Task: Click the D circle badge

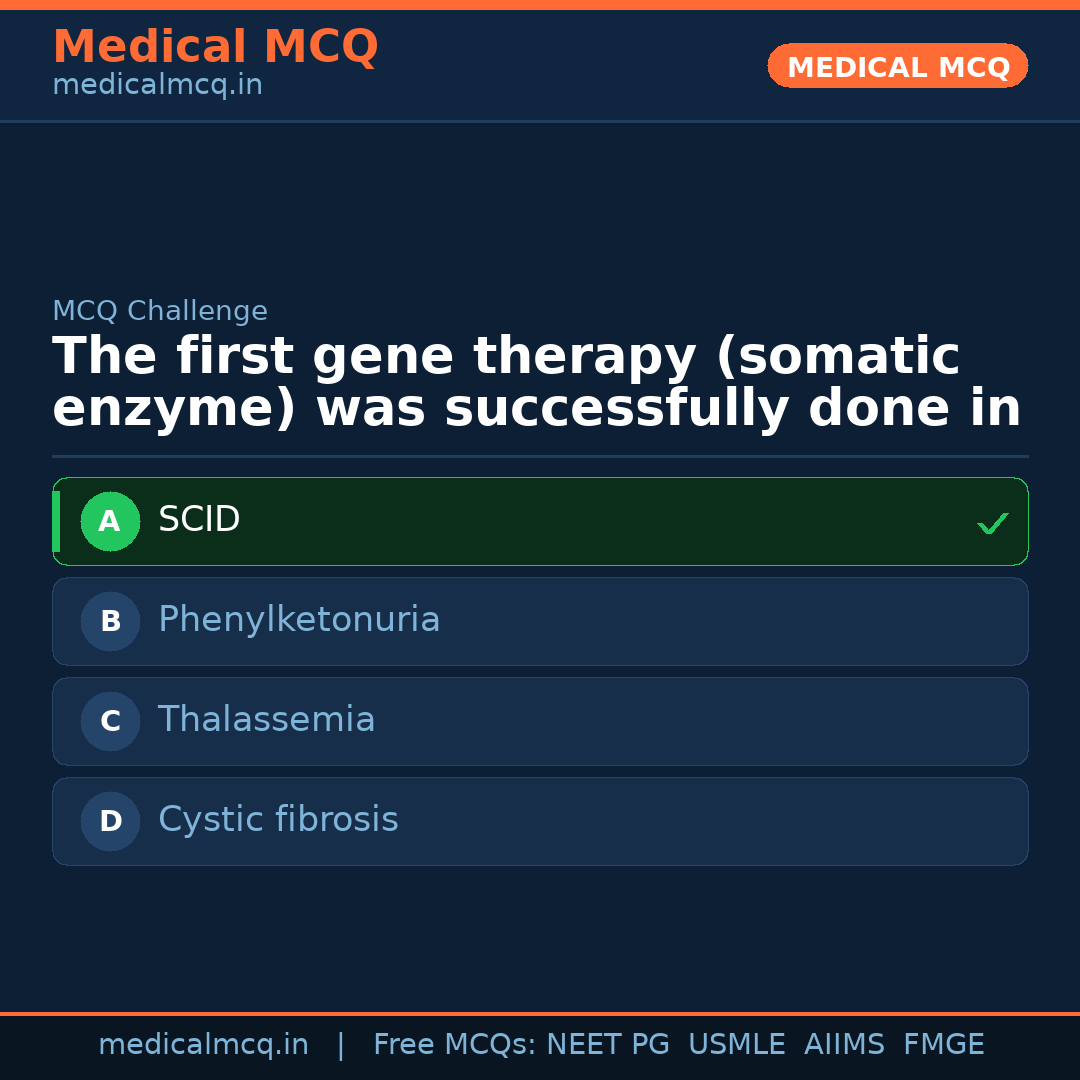Action: click(x=110, y=821)
